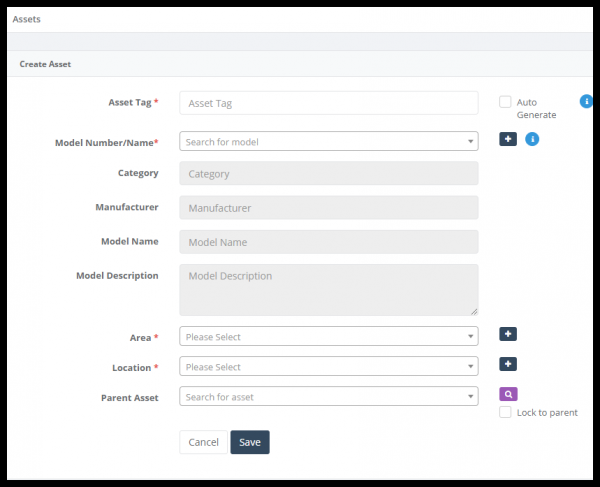The image size is (600, 487).
Task: Add a new model with plus button
Action: pyautogui.click(x=508, y=139)
